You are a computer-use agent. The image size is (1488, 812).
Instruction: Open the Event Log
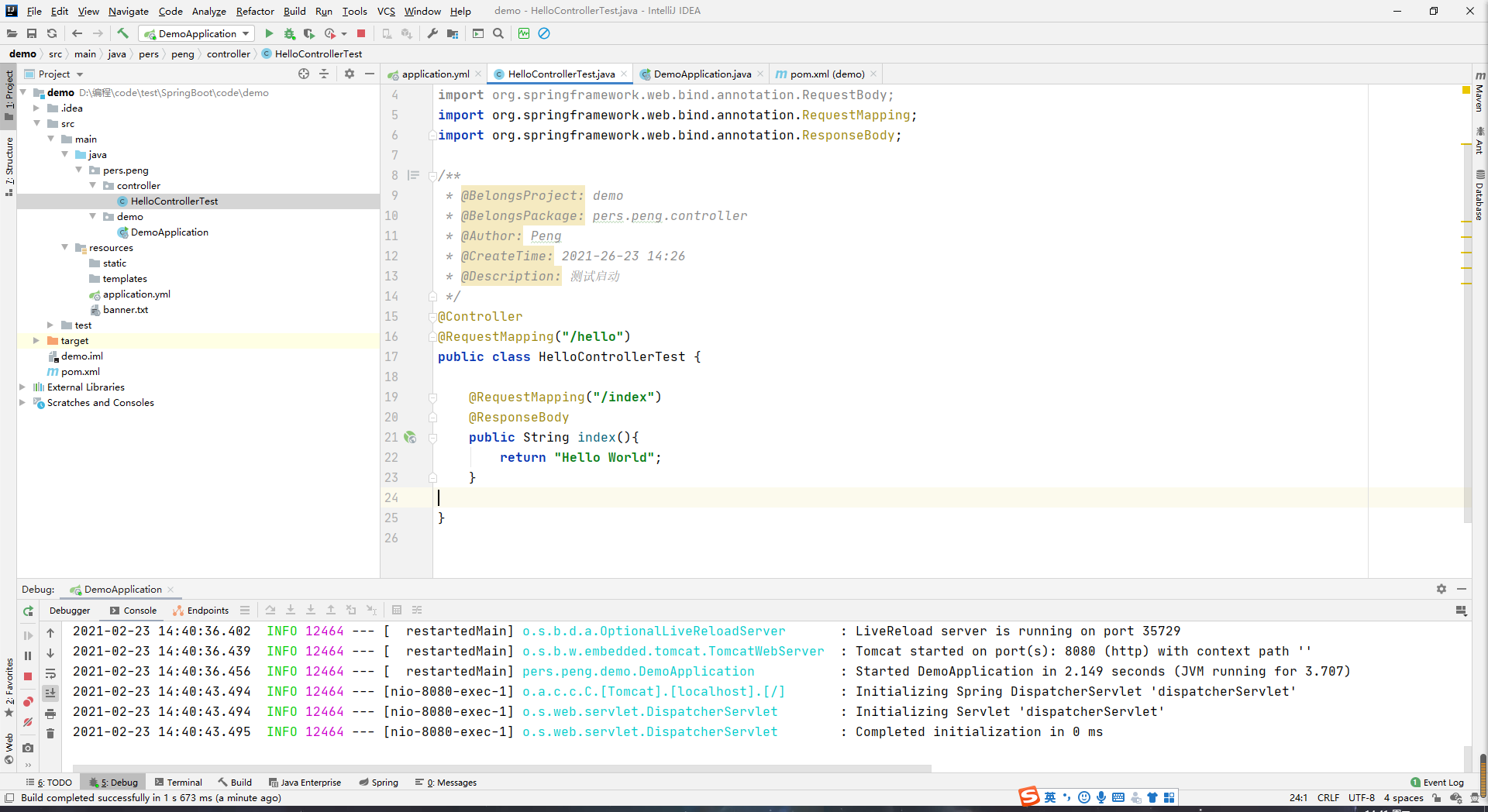pos(1437,783)
